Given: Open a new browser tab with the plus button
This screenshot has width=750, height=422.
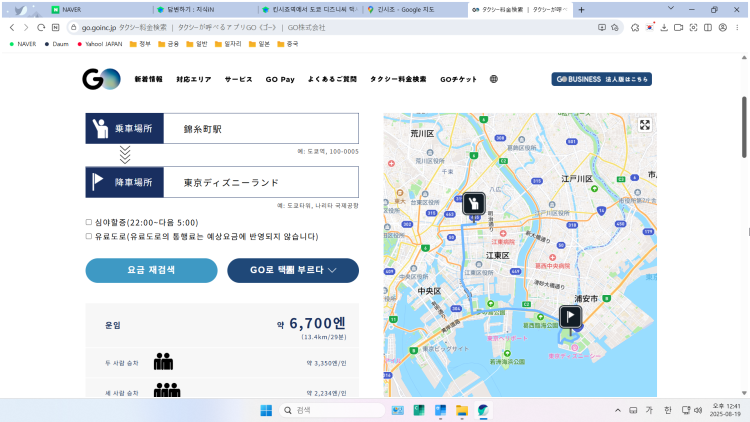Looking at the screenshot, I should [581, 10].
